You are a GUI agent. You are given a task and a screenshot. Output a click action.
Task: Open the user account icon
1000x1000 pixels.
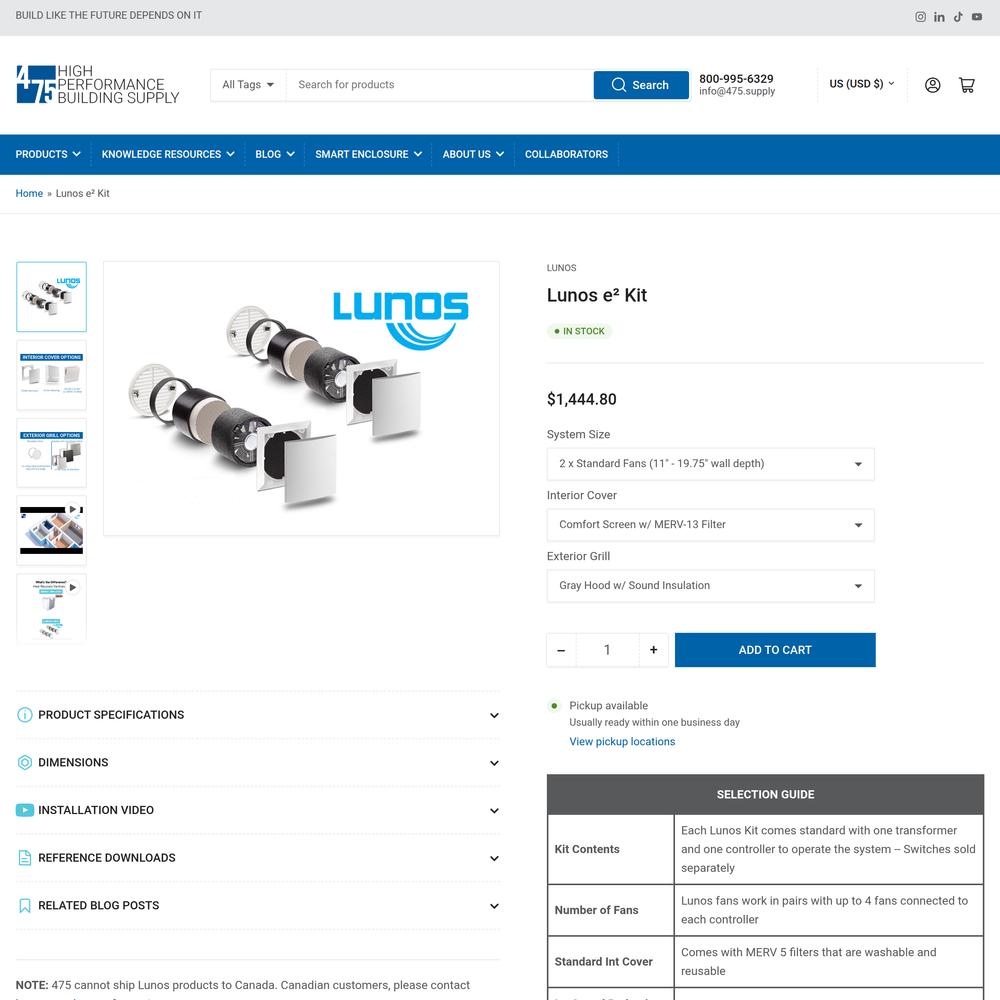pos(932,85)
